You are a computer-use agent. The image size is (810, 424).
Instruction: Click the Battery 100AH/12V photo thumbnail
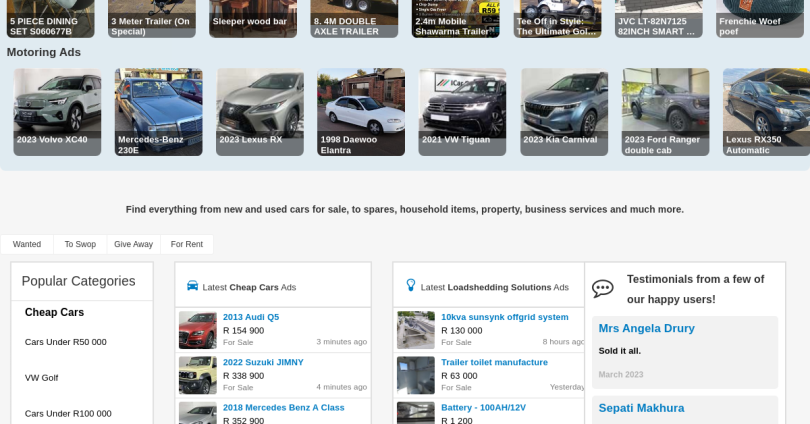click(x=416, y=413)
